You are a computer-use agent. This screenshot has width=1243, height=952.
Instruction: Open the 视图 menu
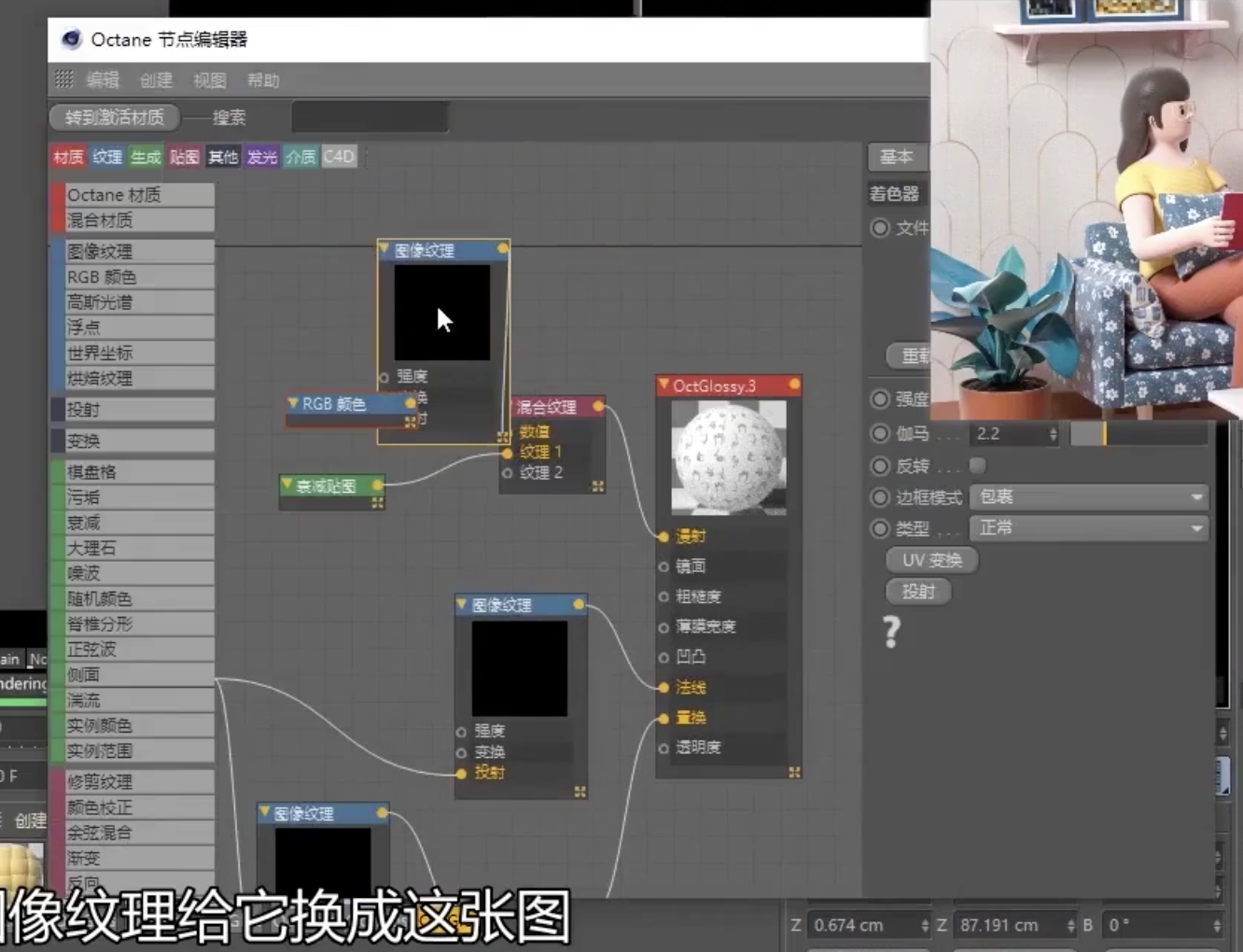point(210,80)
